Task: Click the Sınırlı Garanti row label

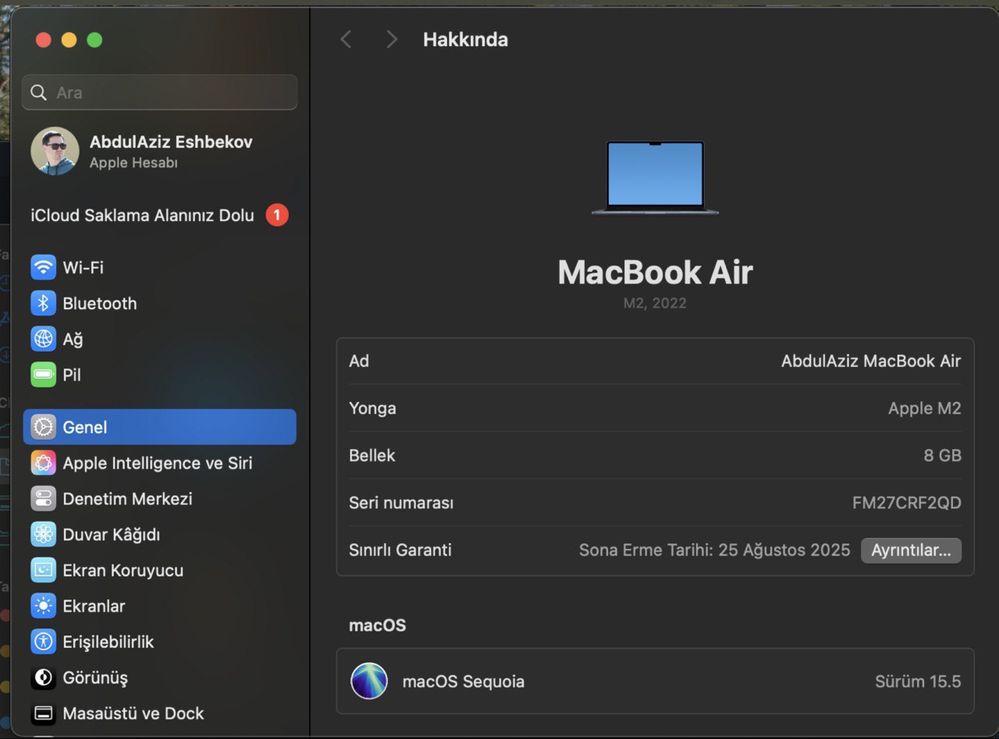Action: [x=400, y=550]
